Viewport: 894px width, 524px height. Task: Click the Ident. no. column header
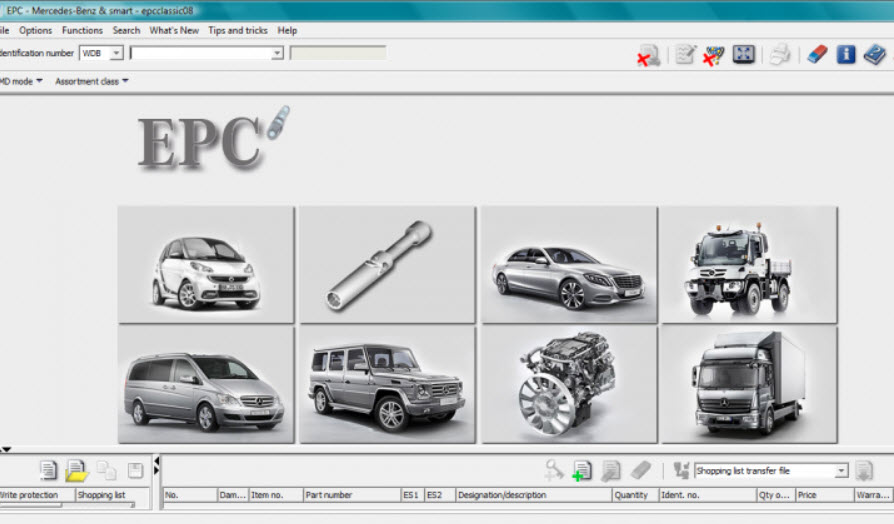[708, 495]
